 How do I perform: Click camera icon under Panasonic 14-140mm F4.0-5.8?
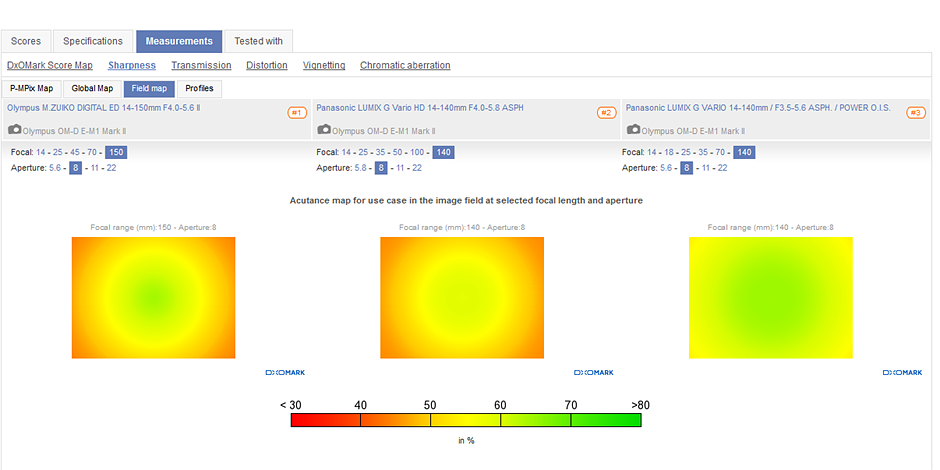[323, 130]
